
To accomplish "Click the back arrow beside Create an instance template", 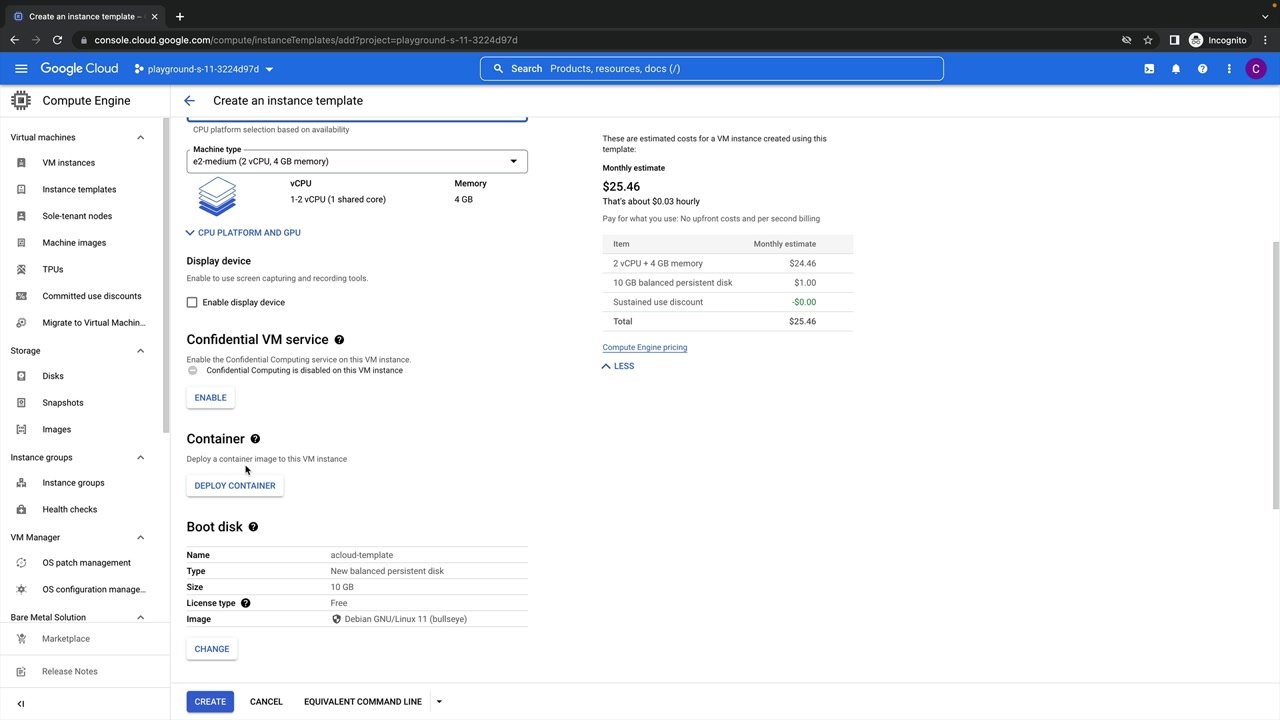I will click(189, 101).
